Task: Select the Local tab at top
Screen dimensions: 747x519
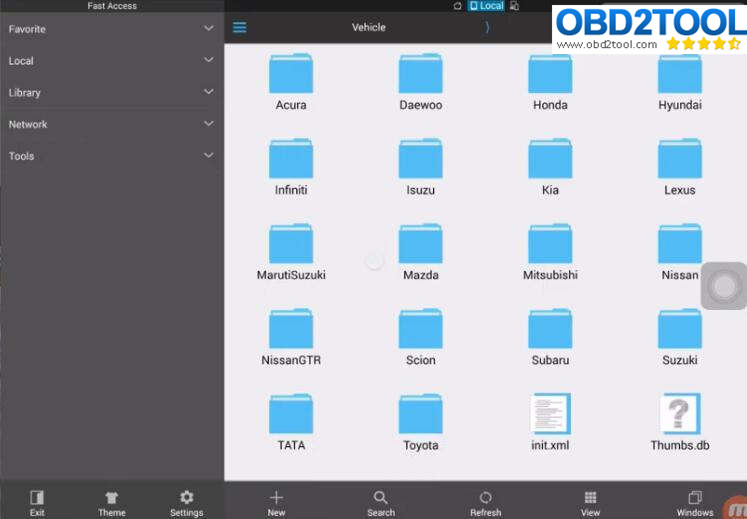Action: point(486,6)
